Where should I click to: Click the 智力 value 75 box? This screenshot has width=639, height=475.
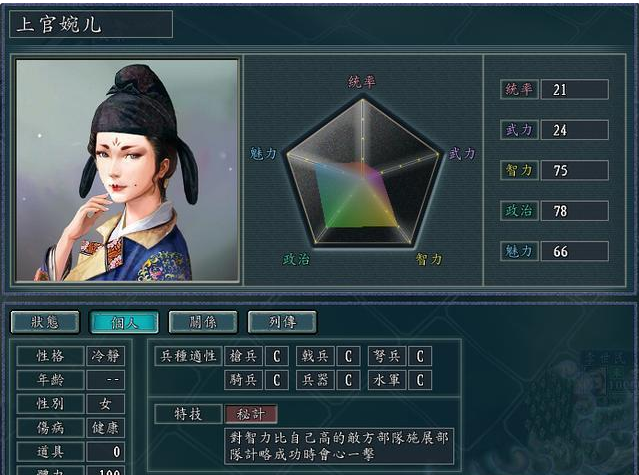point(575,170)
